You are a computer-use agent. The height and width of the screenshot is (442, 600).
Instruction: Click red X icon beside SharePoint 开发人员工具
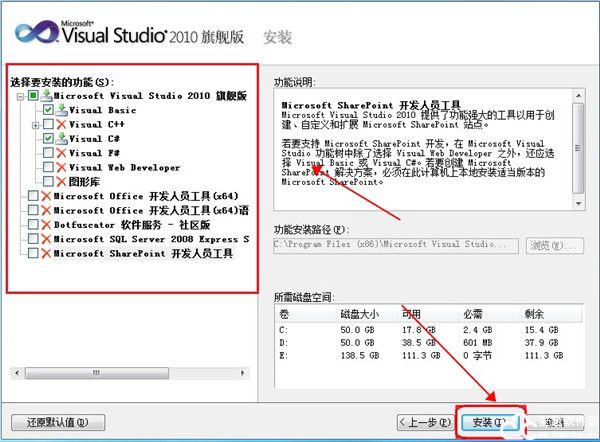pyautogui.click(x=46, y=253)
